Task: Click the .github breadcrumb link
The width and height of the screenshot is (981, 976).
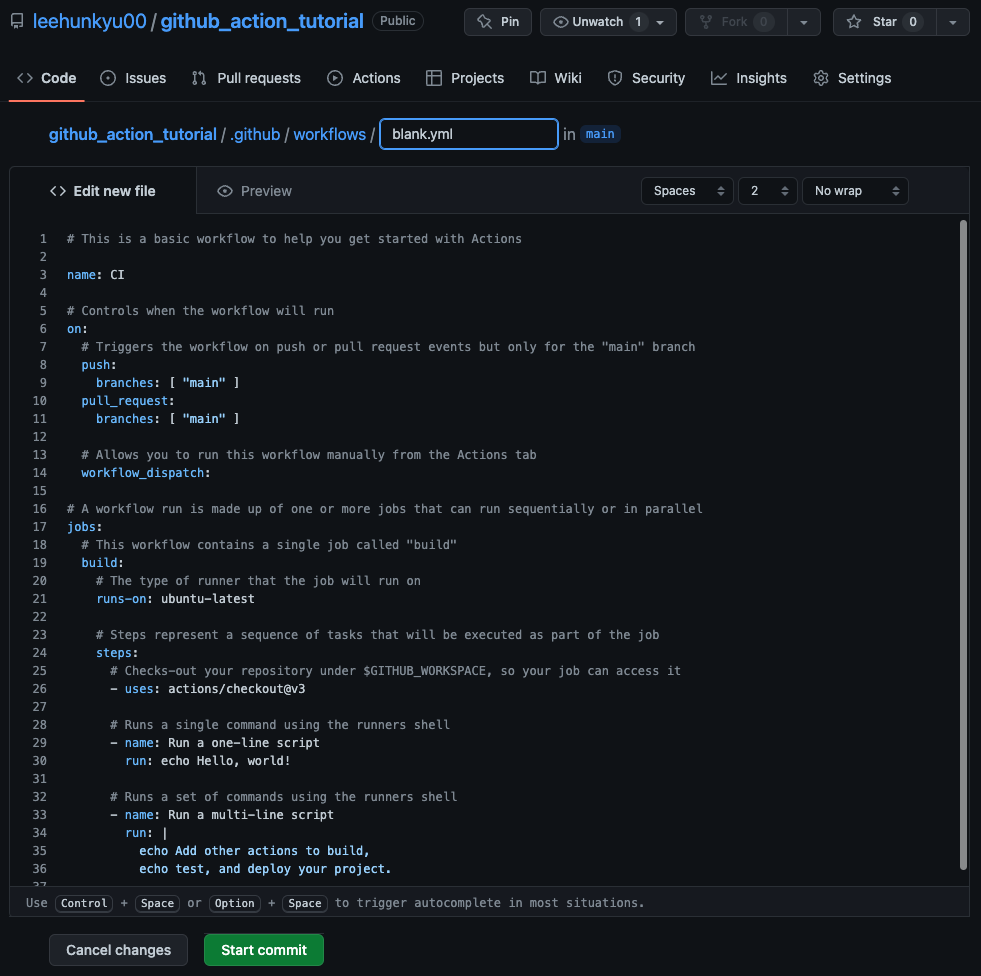Action: pos(255,135)
